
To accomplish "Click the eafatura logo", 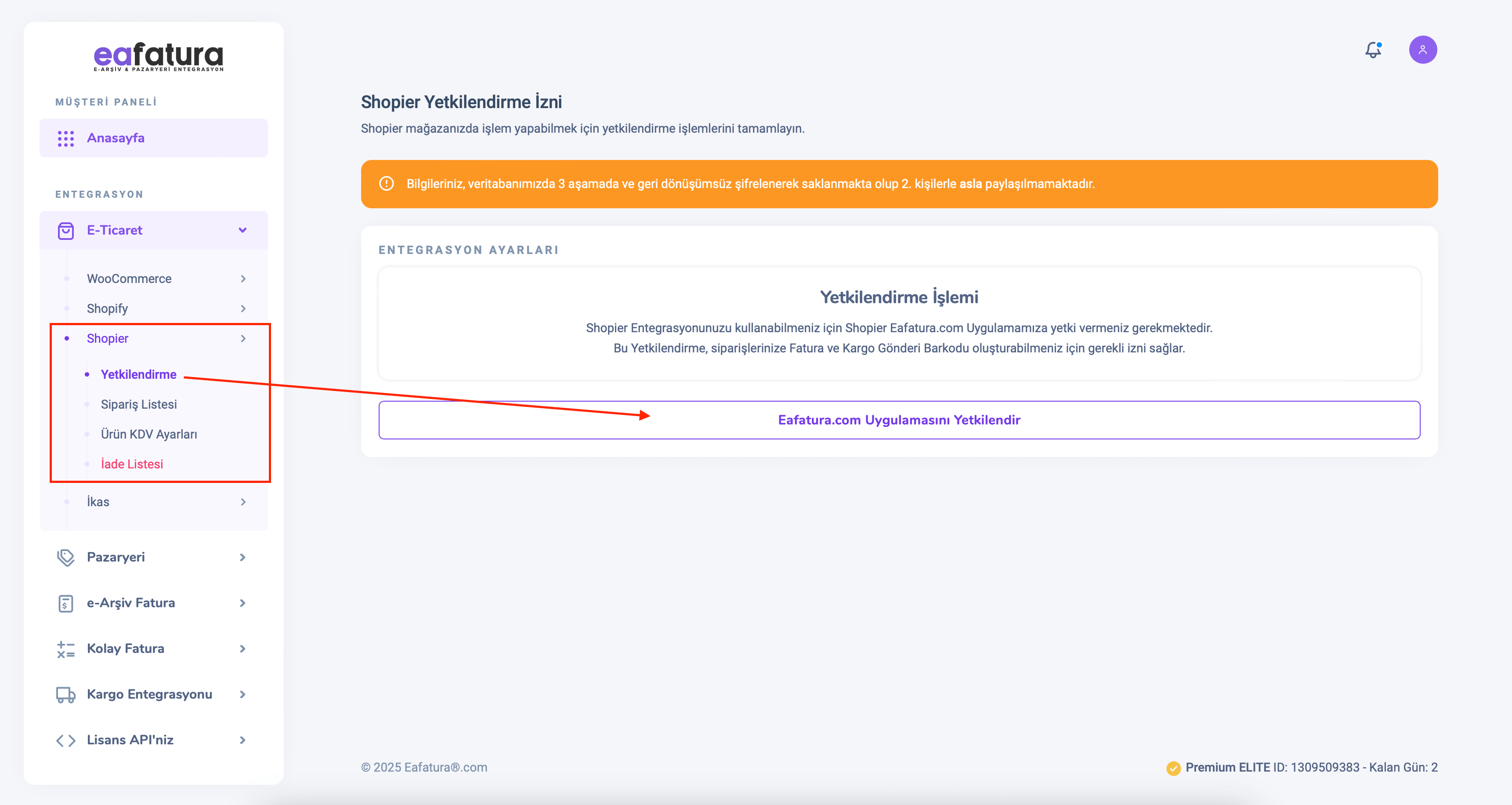I will pos(159,57).
